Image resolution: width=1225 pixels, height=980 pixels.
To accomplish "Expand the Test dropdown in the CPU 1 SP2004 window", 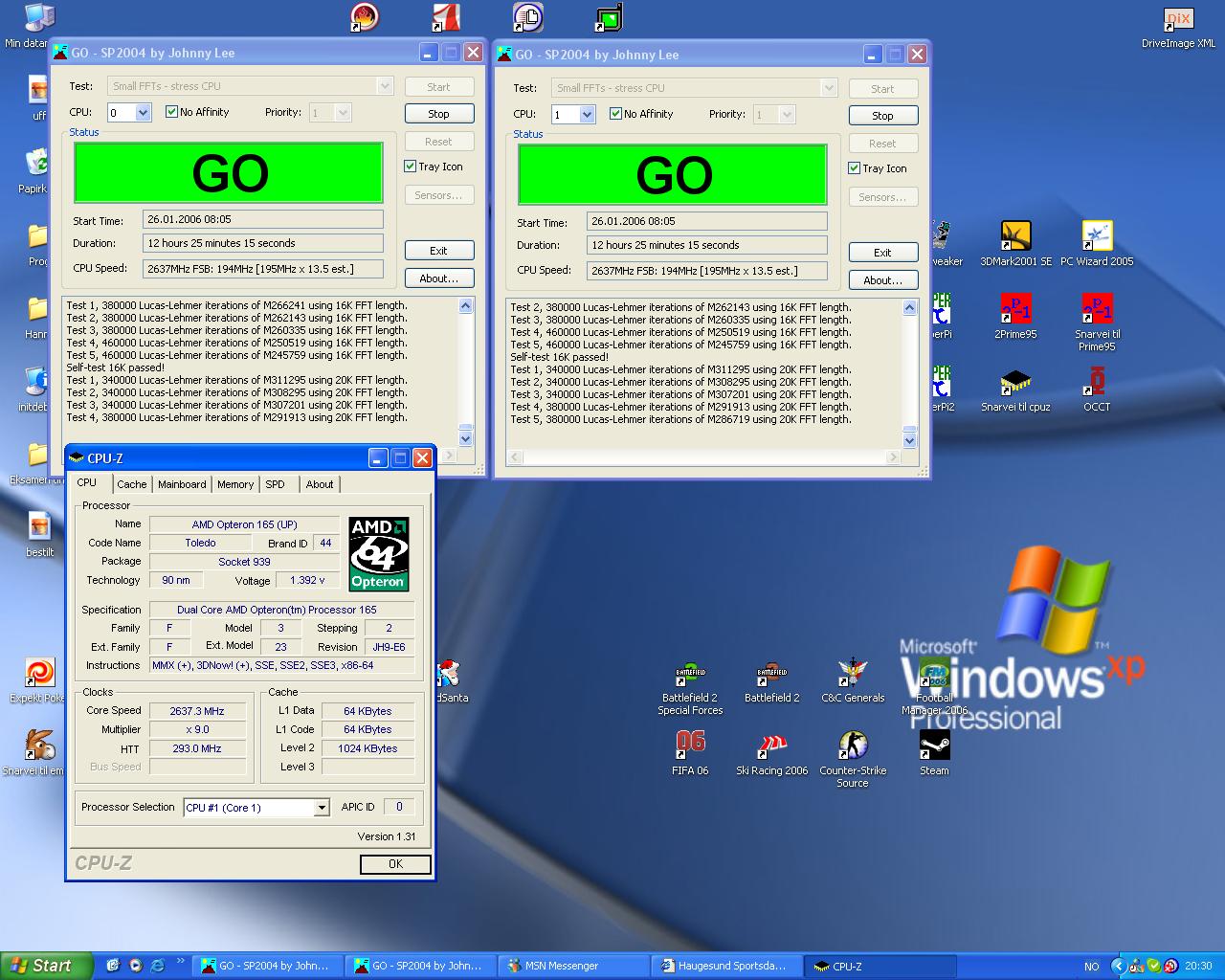I will [x=829, y=88].
